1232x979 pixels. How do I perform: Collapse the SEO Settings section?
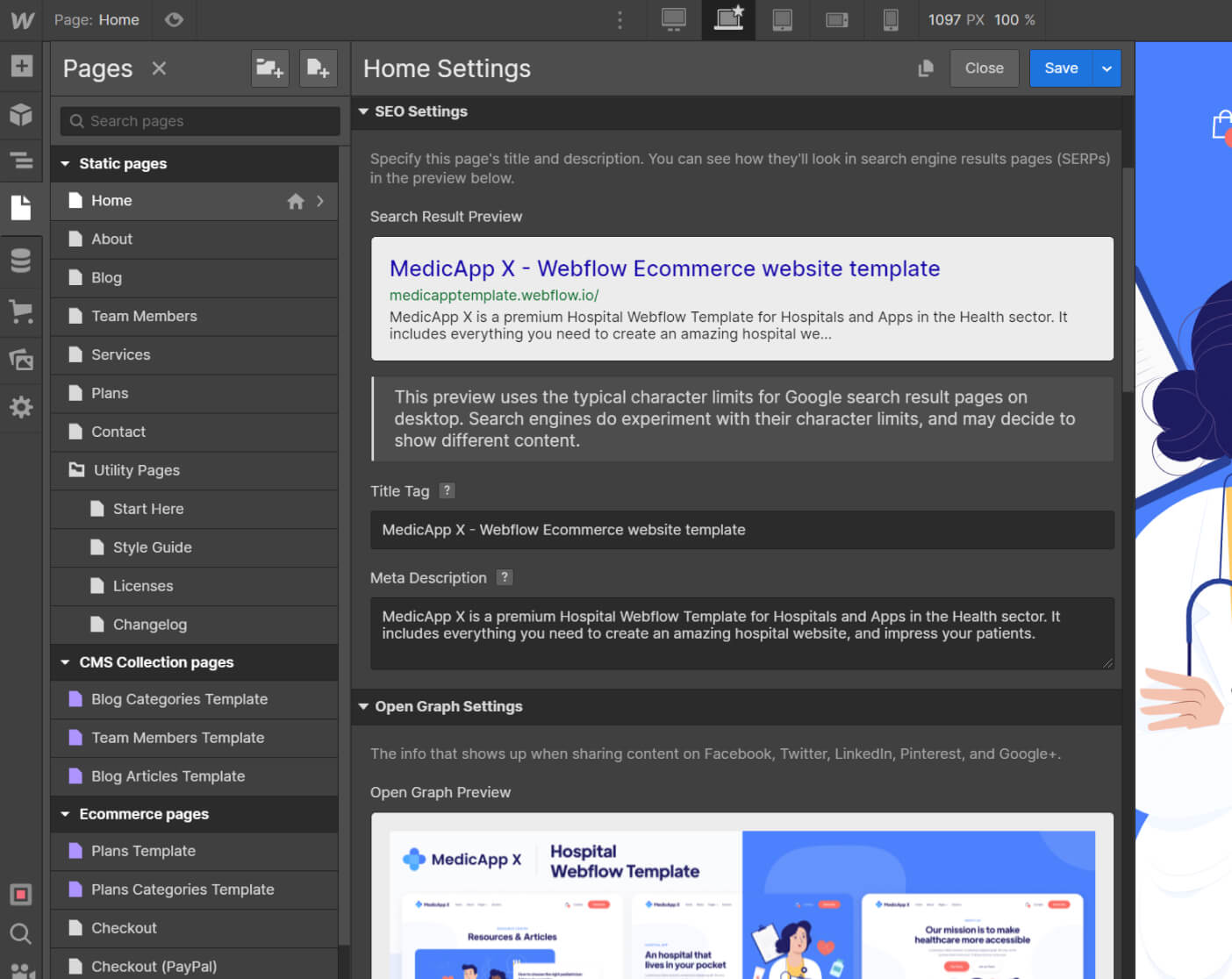(363, 111)
